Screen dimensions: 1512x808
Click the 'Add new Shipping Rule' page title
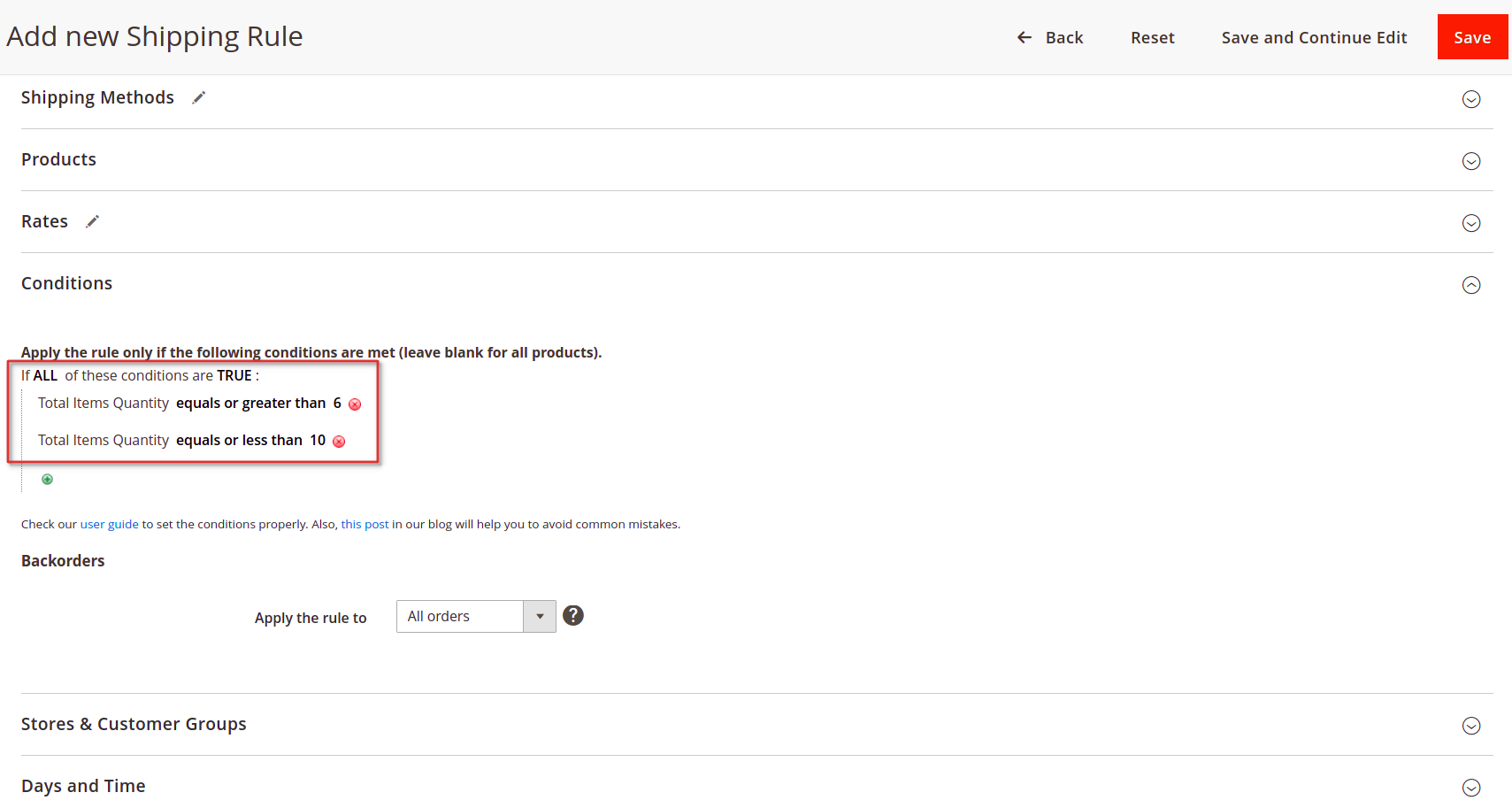(155, 36)
